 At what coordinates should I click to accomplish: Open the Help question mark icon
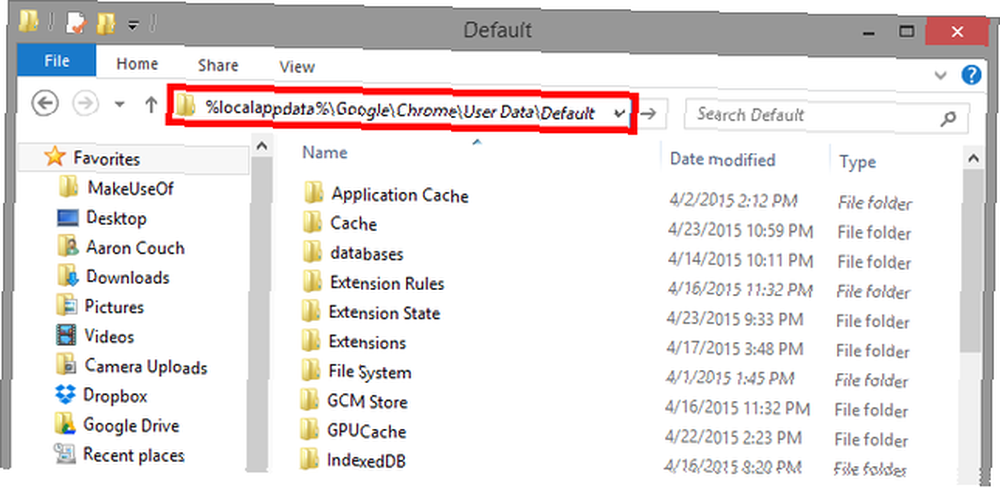pyautogui.click(x=971, y=75)
